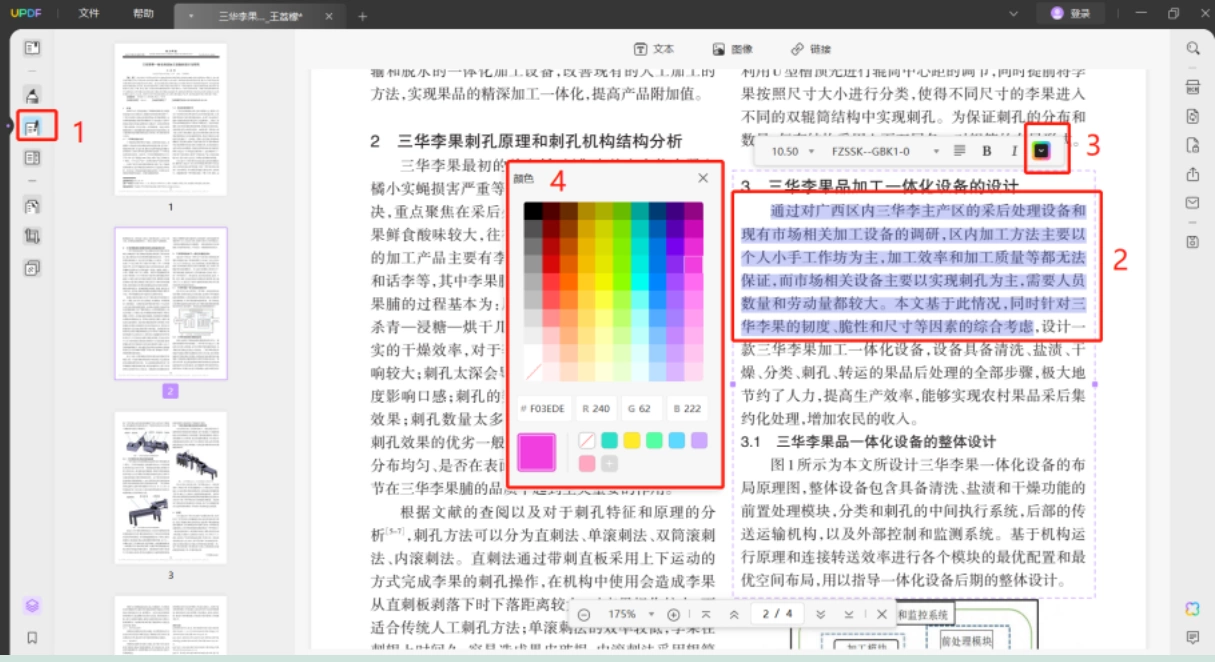Zoom out with the minus button
The image size is (1215, 662).
[584, 614]
